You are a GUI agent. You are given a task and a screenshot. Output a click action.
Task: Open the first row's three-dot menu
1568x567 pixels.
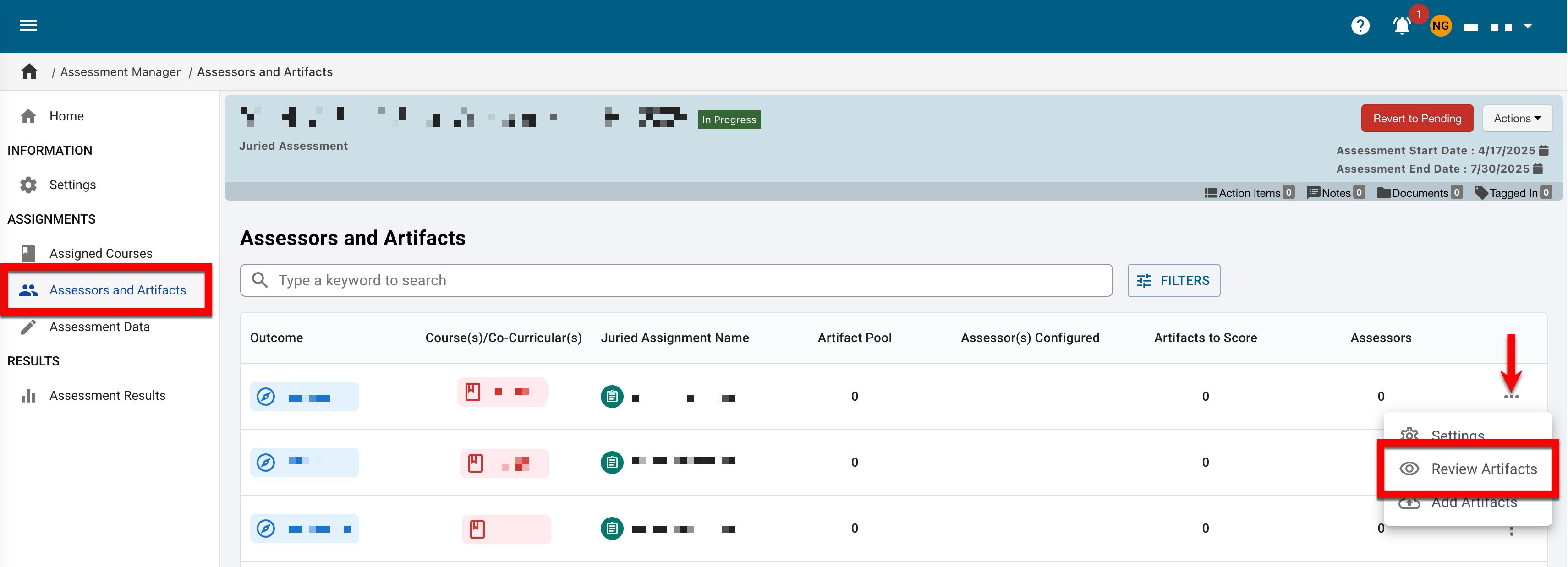[1511, 397]
